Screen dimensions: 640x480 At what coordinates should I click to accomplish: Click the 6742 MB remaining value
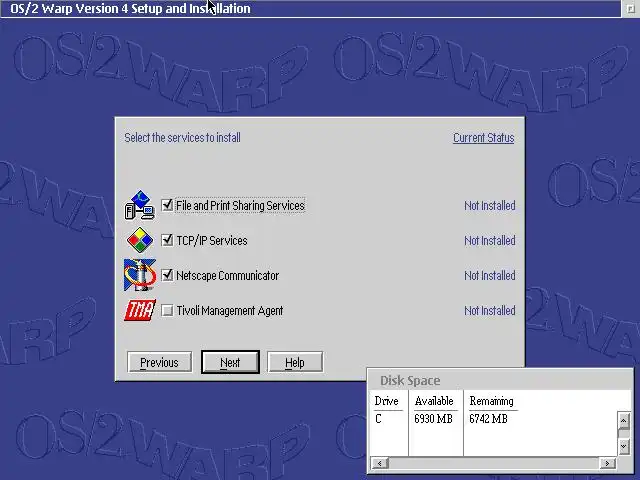pyautogui.click(x=488, y=419)
